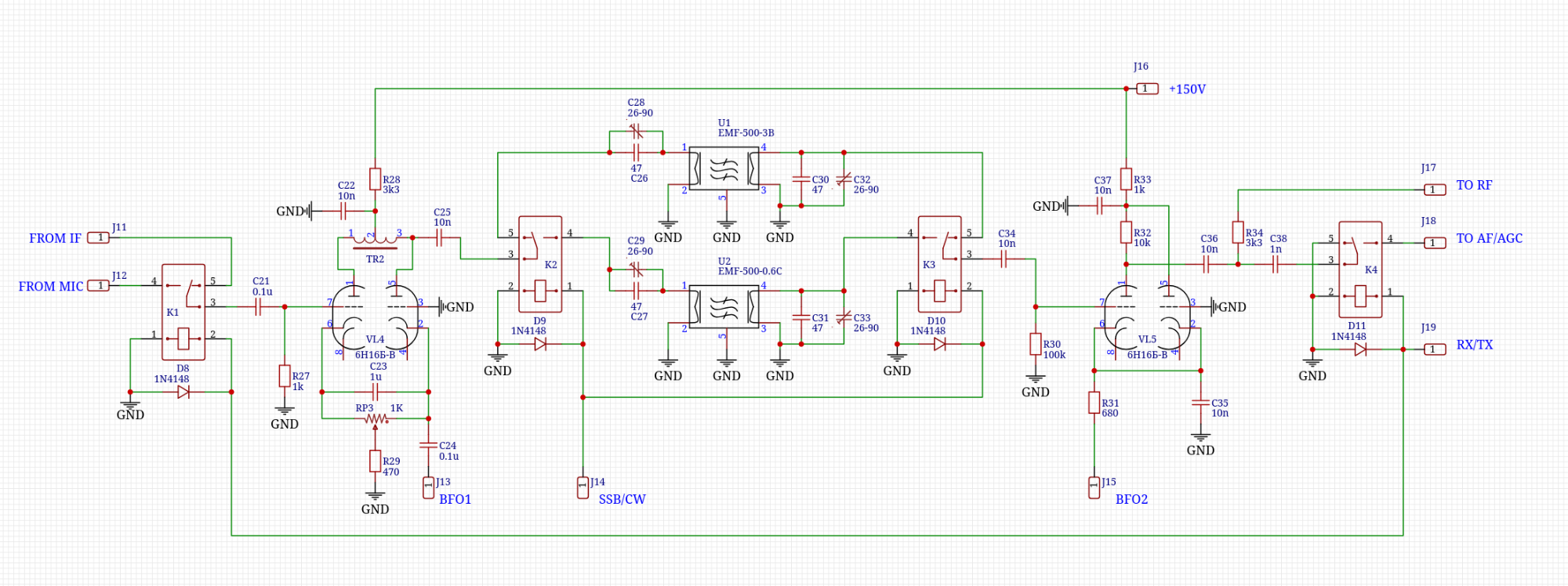Click the K3 relay symbol

coord(939,264)
